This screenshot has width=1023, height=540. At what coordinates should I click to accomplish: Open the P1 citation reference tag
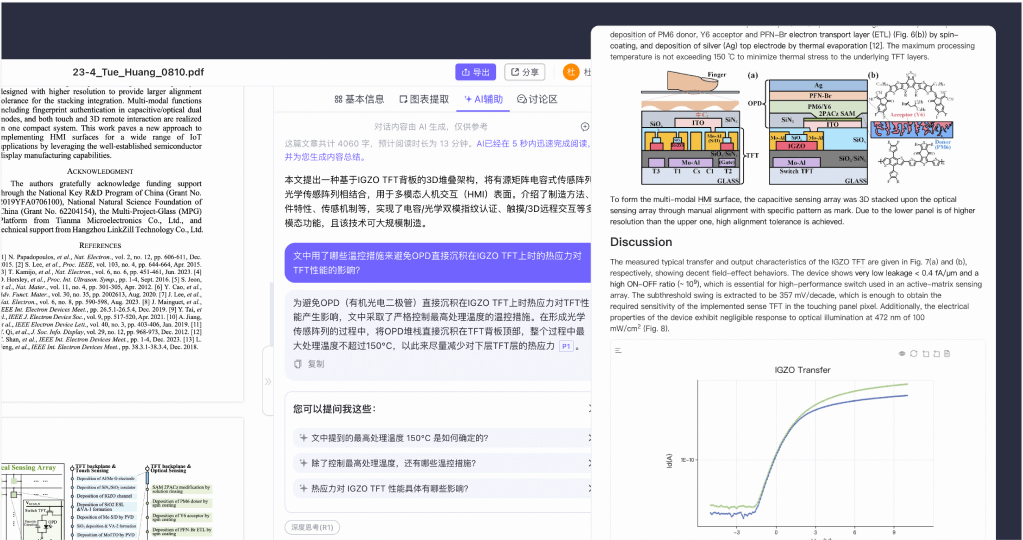point(566,346)
